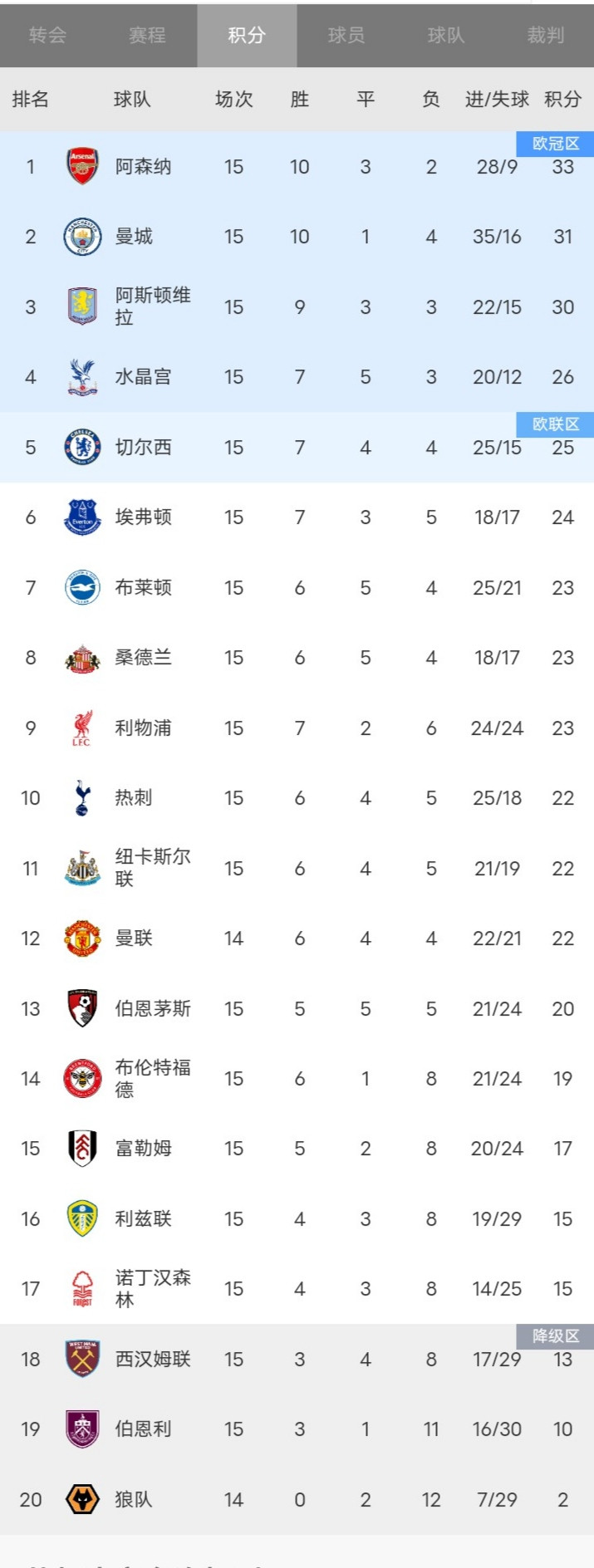Click the Wolves wolf-head logo
The height and width of the screenshot is (1568, 594).
coord(82,1500)
